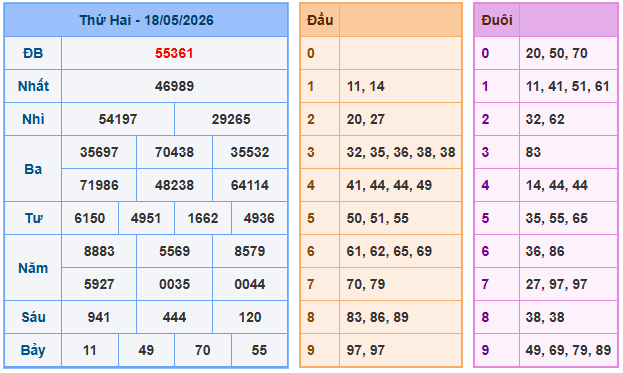Click the Đầu values '41, 44, 44, 49'

coord(389,185)
